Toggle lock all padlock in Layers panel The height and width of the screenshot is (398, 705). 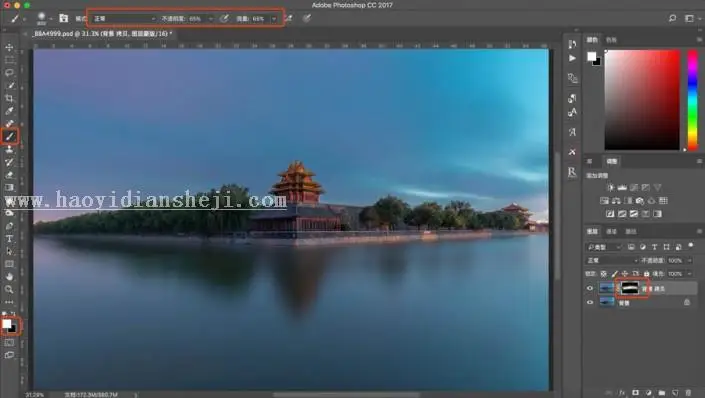(x=646, y=273)
